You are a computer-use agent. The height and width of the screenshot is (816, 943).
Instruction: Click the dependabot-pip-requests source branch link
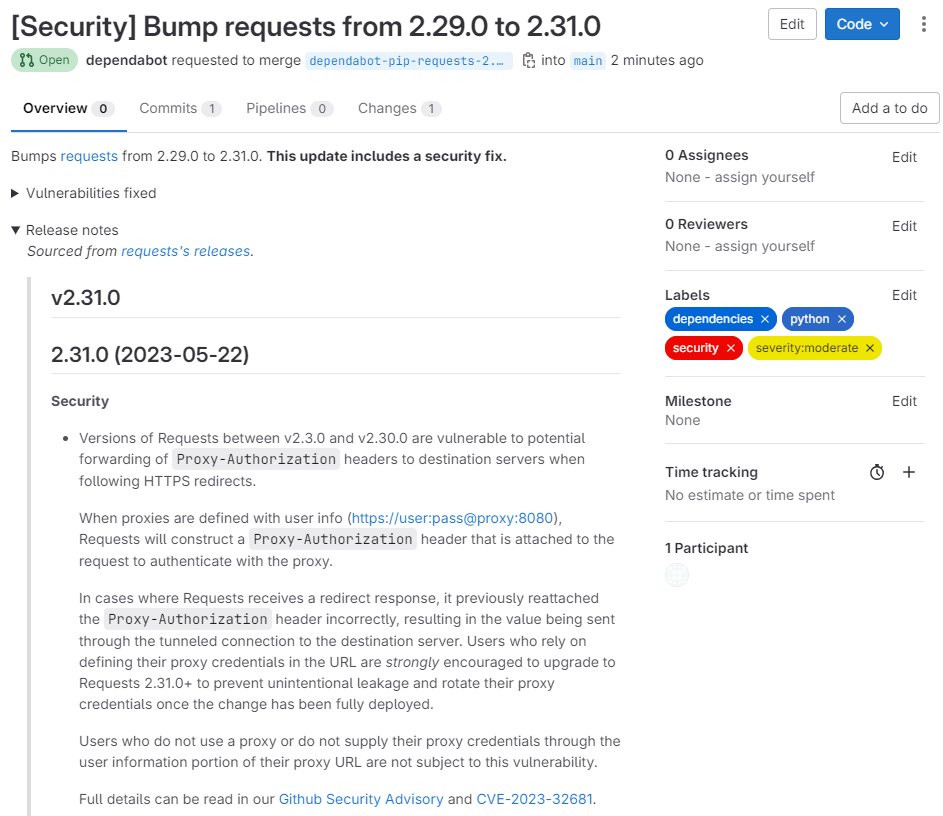[409, 61]
